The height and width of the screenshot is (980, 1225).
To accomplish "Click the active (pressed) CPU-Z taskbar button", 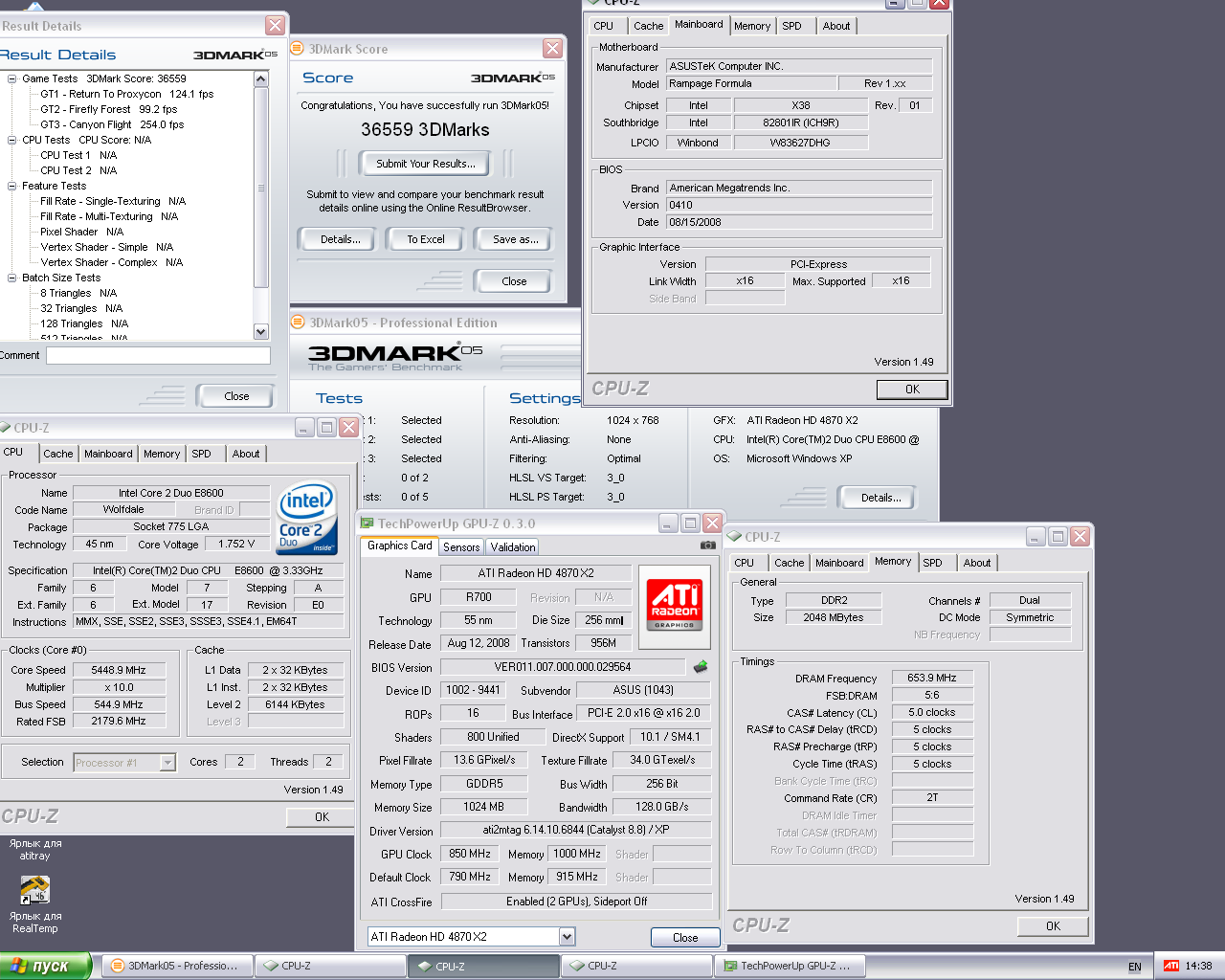I will click(x=483, y=966).
